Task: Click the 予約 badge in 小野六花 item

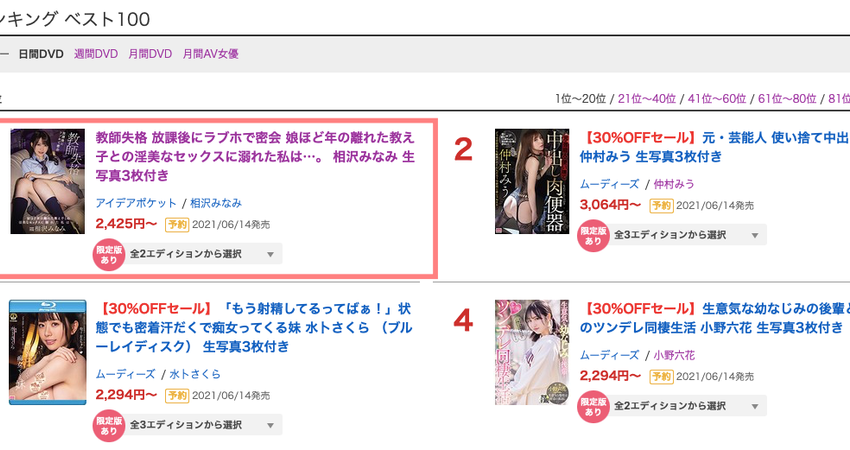Action: (x=661, y=376)
